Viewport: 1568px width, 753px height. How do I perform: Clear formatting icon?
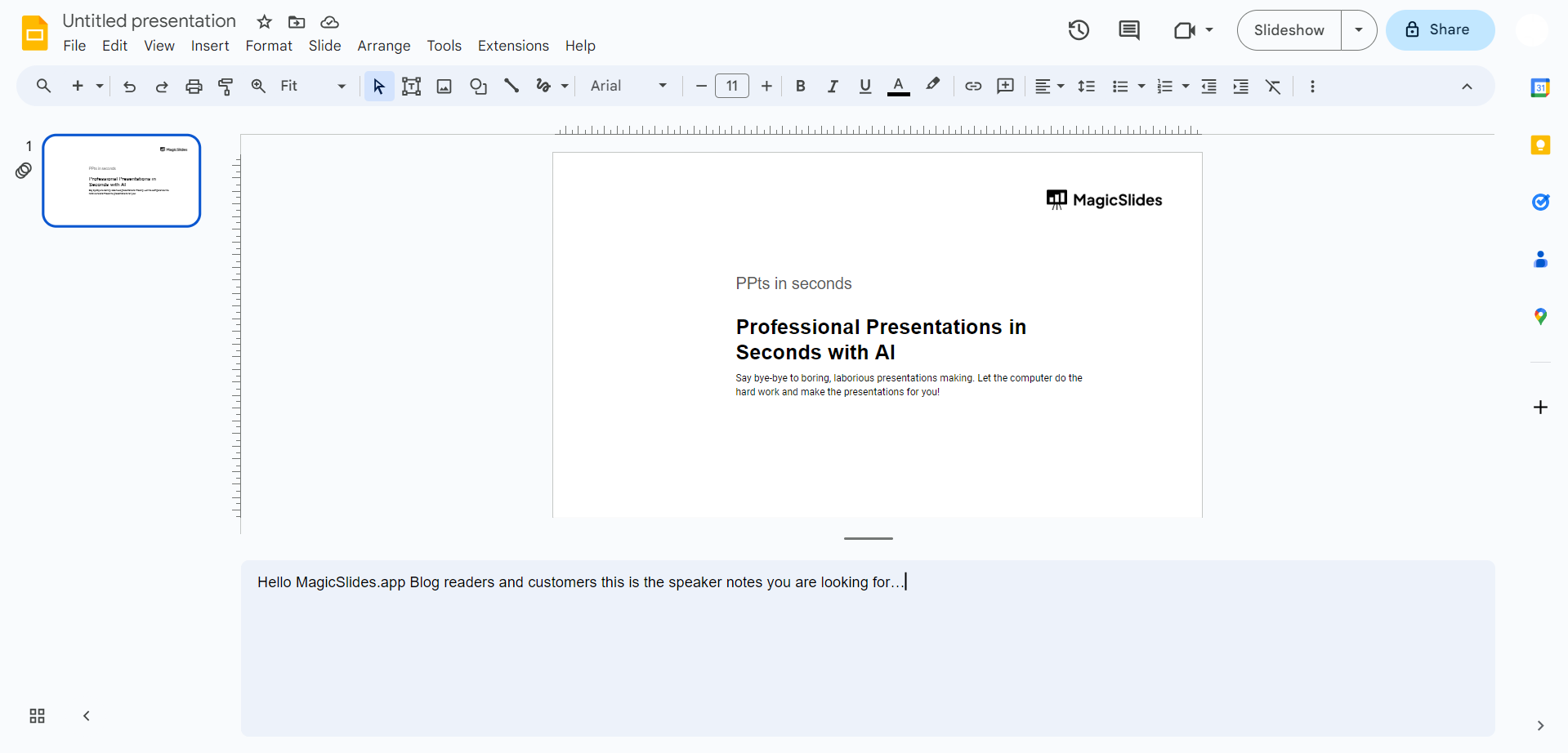click(1274, 86)
